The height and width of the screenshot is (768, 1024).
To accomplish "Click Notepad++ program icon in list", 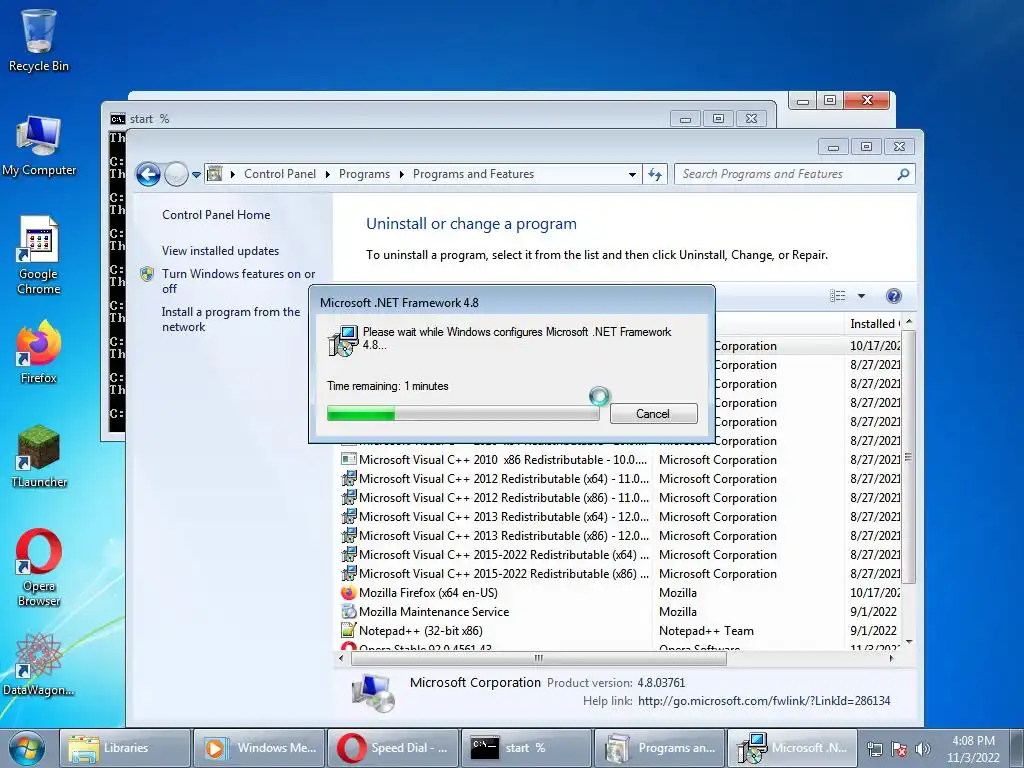I will [x=349, y=630].
